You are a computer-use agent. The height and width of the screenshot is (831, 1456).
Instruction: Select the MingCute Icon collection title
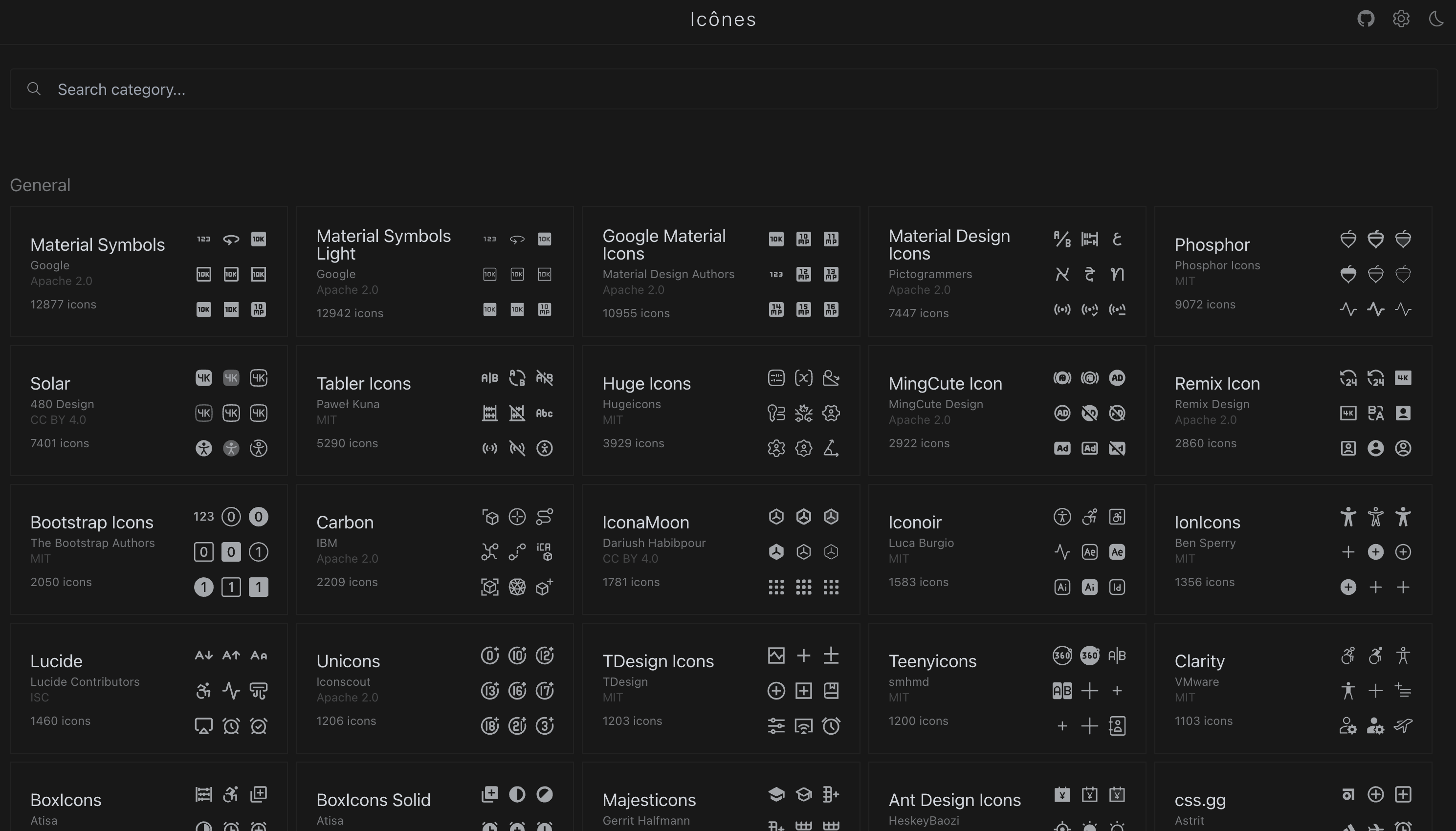945,384
